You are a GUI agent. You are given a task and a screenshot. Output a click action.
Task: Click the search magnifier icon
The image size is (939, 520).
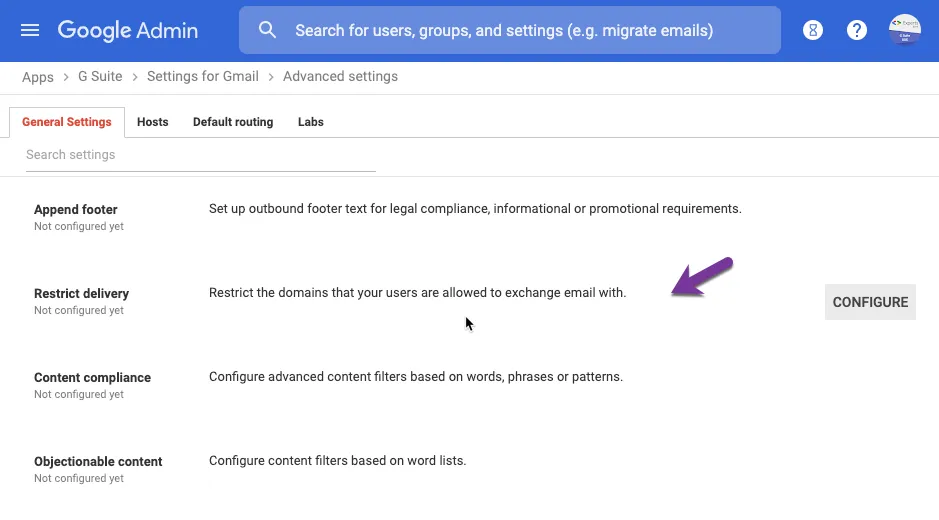pyautogui.click(x=267, y=30)
